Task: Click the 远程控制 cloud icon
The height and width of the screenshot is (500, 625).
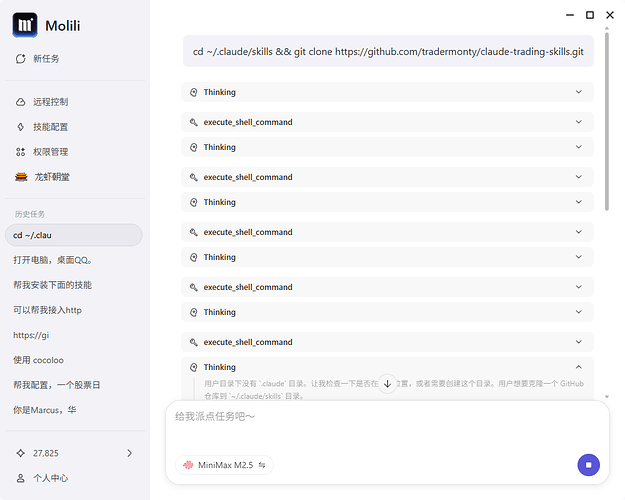Action: 21,102
